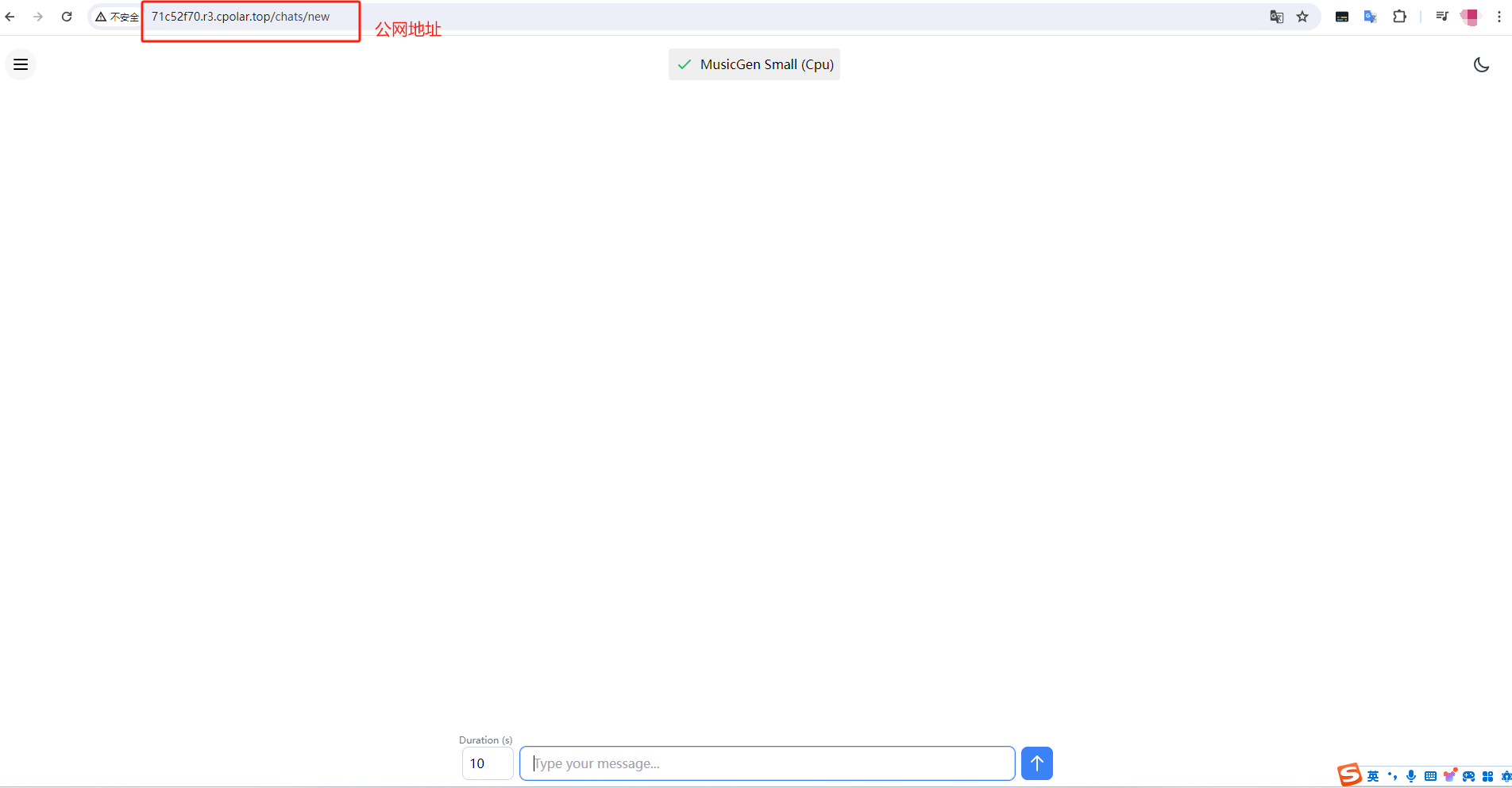Screen dimensions: 1512x788
Task: Focus the 'Type your message...' input box
Action: click(x=767, y=763)
